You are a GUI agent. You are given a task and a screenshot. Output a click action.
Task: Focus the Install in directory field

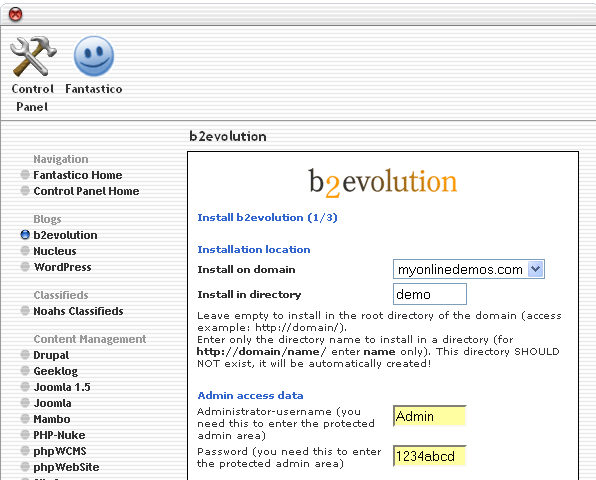coord(430,294)
